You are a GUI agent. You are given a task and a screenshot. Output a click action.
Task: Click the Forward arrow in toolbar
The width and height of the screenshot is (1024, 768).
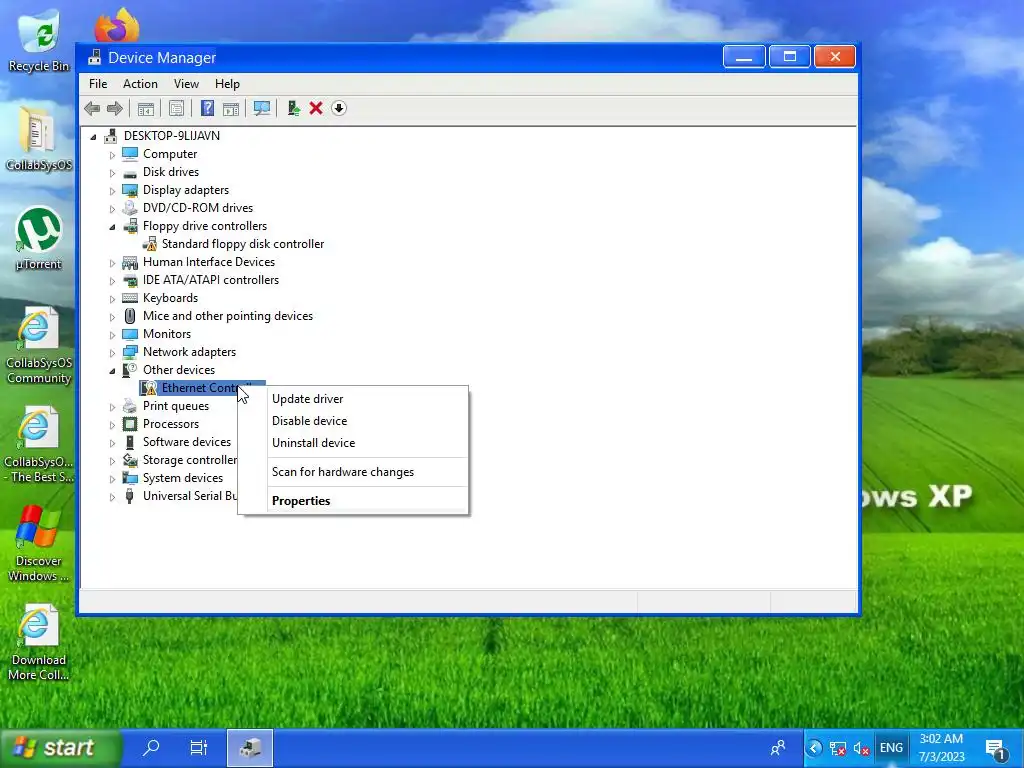[x=114, y=108]
